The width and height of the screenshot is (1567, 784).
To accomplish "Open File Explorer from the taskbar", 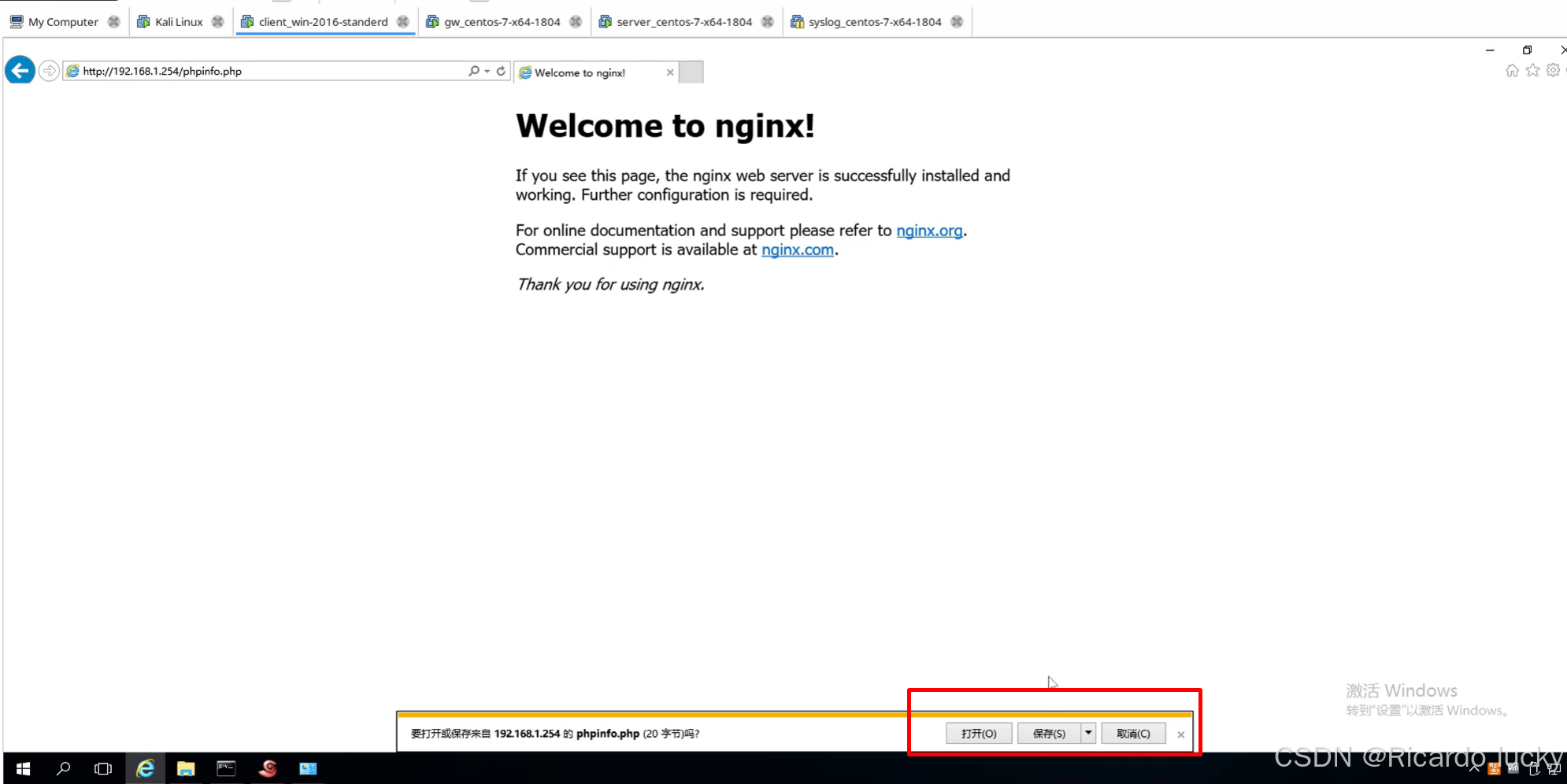I will tap(186, 768).
